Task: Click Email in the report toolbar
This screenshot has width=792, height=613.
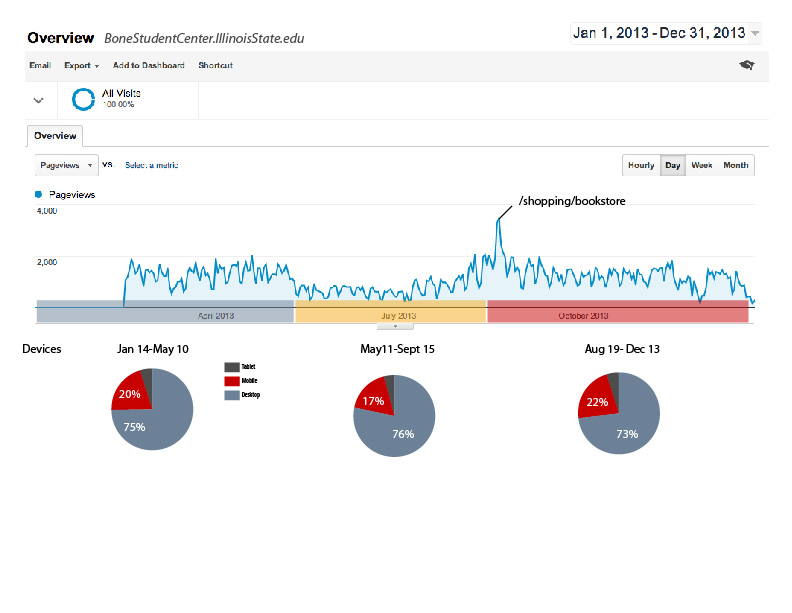Action: [40, 65]
